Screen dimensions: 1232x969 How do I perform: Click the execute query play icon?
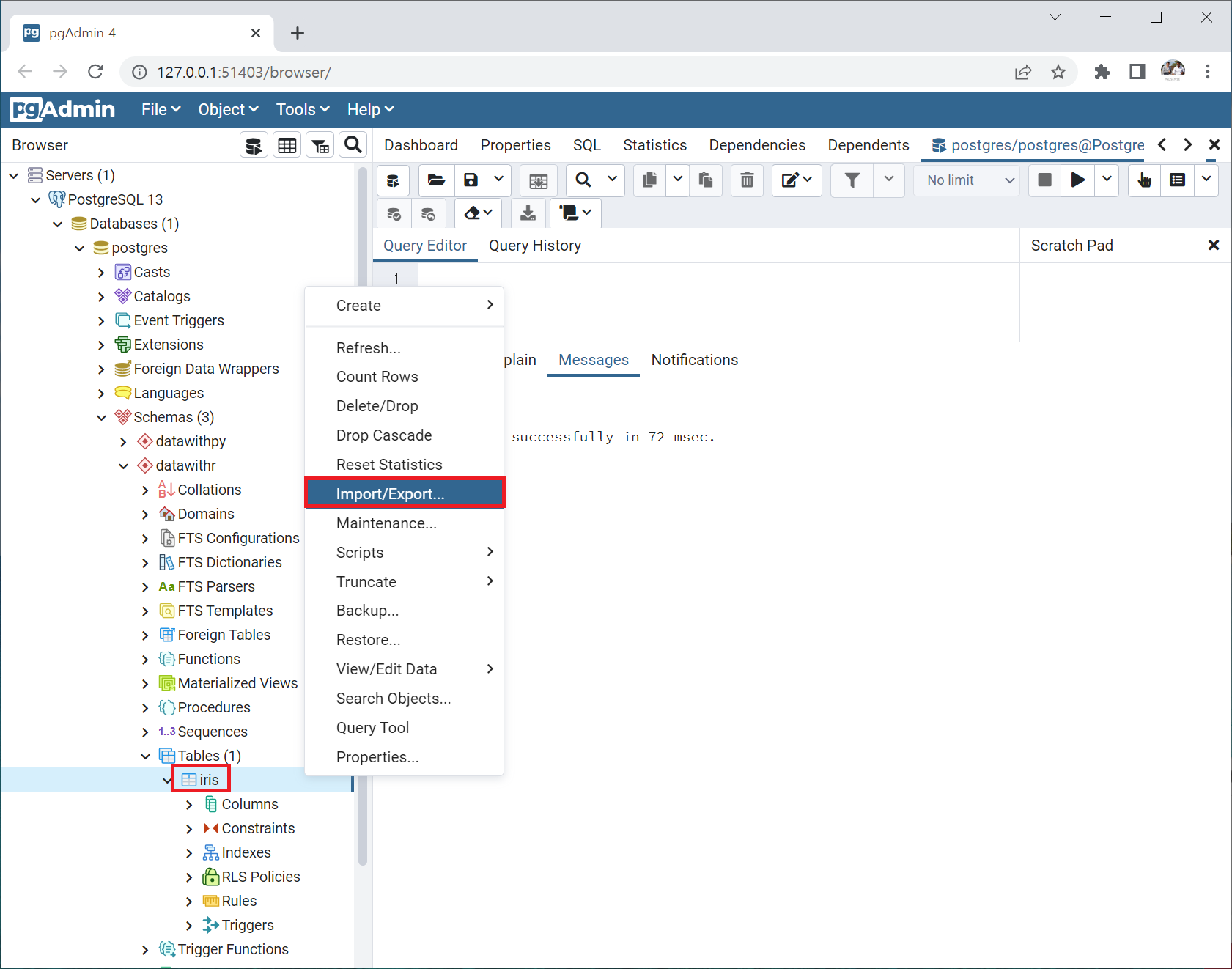[x=1078, y=180]
